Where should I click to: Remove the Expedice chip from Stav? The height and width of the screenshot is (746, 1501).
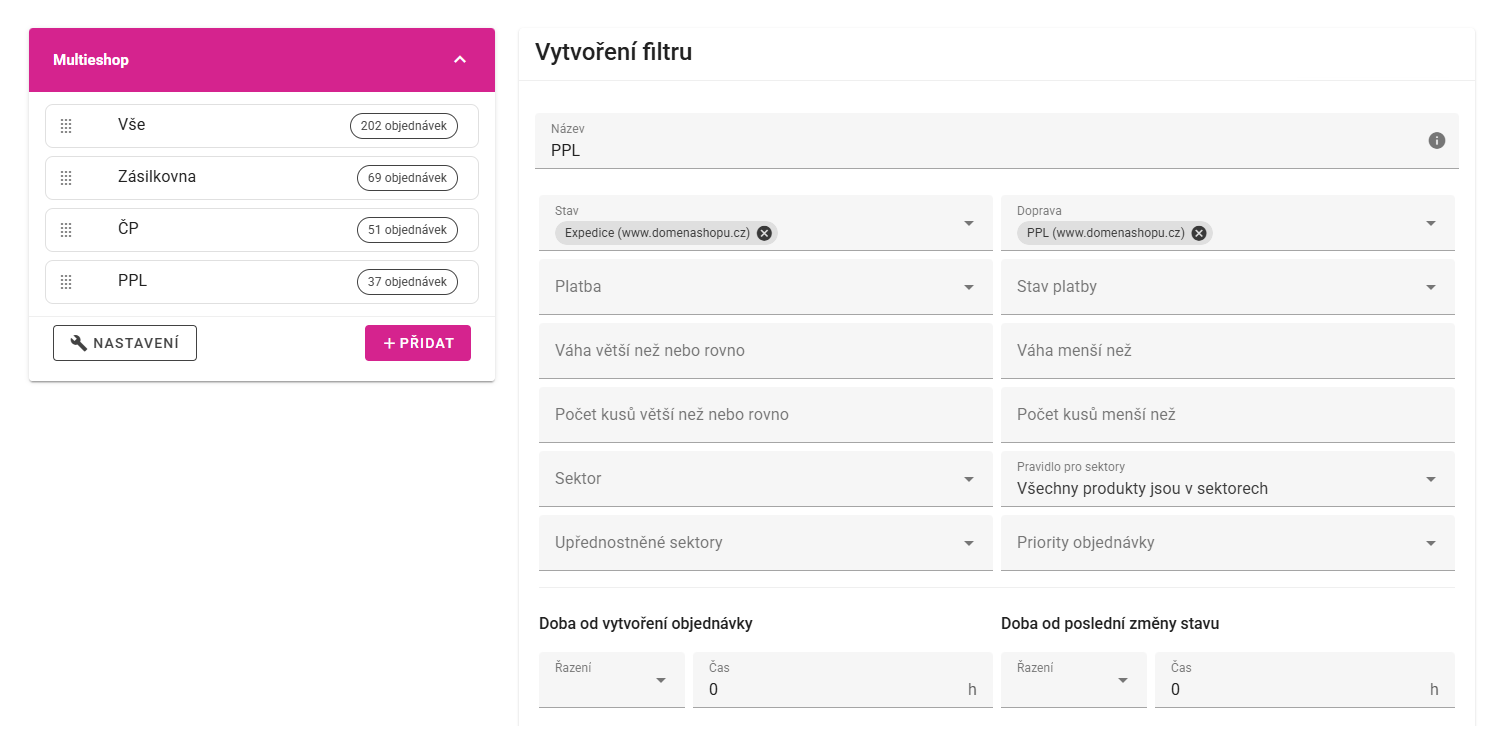[x=764, y=233]
